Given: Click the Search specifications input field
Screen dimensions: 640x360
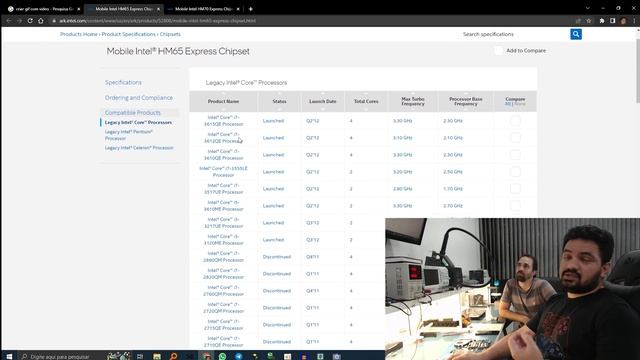Looking at the screenshot, I should (513, 34).
